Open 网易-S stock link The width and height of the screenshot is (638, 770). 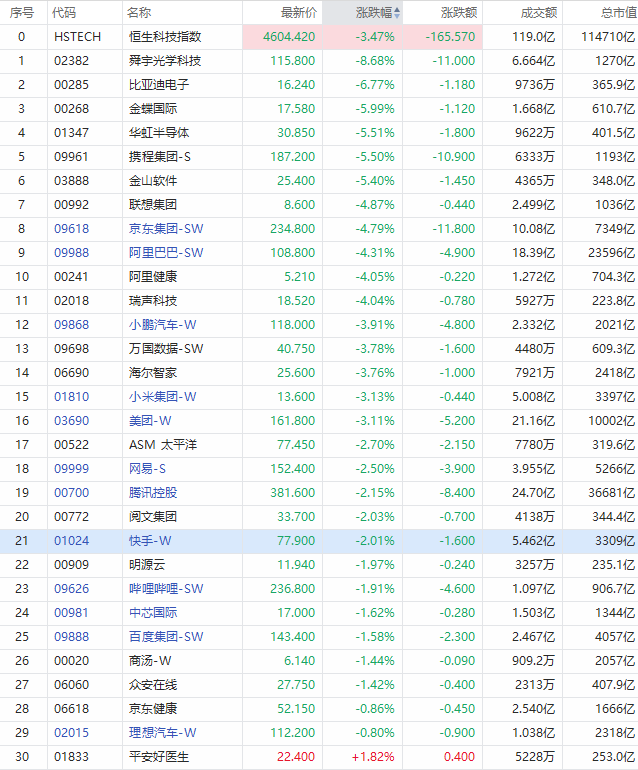click(147, 469)
